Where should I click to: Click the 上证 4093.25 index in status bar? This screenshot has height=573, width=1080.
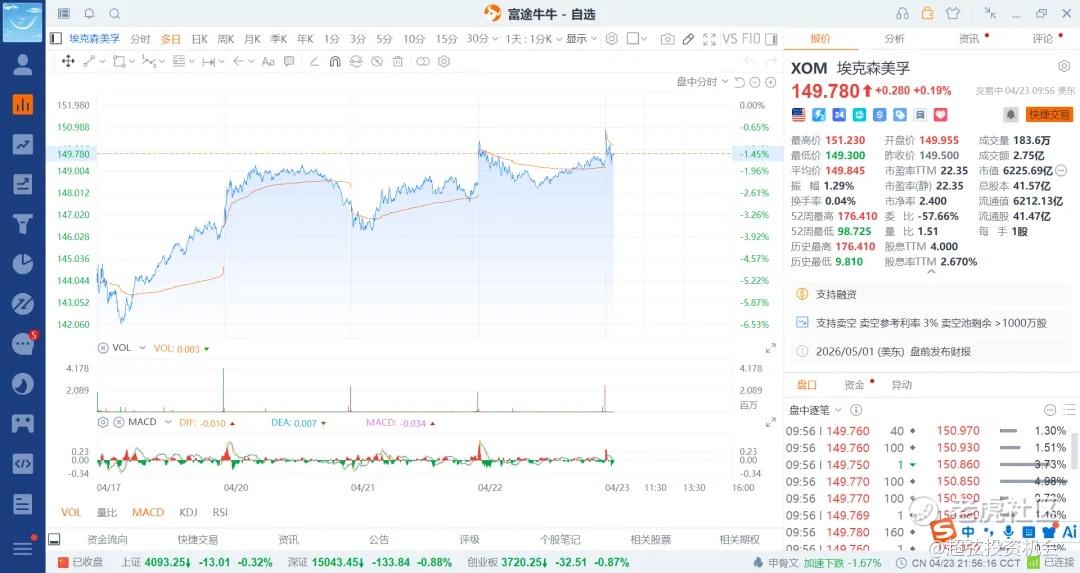[196, 563]
